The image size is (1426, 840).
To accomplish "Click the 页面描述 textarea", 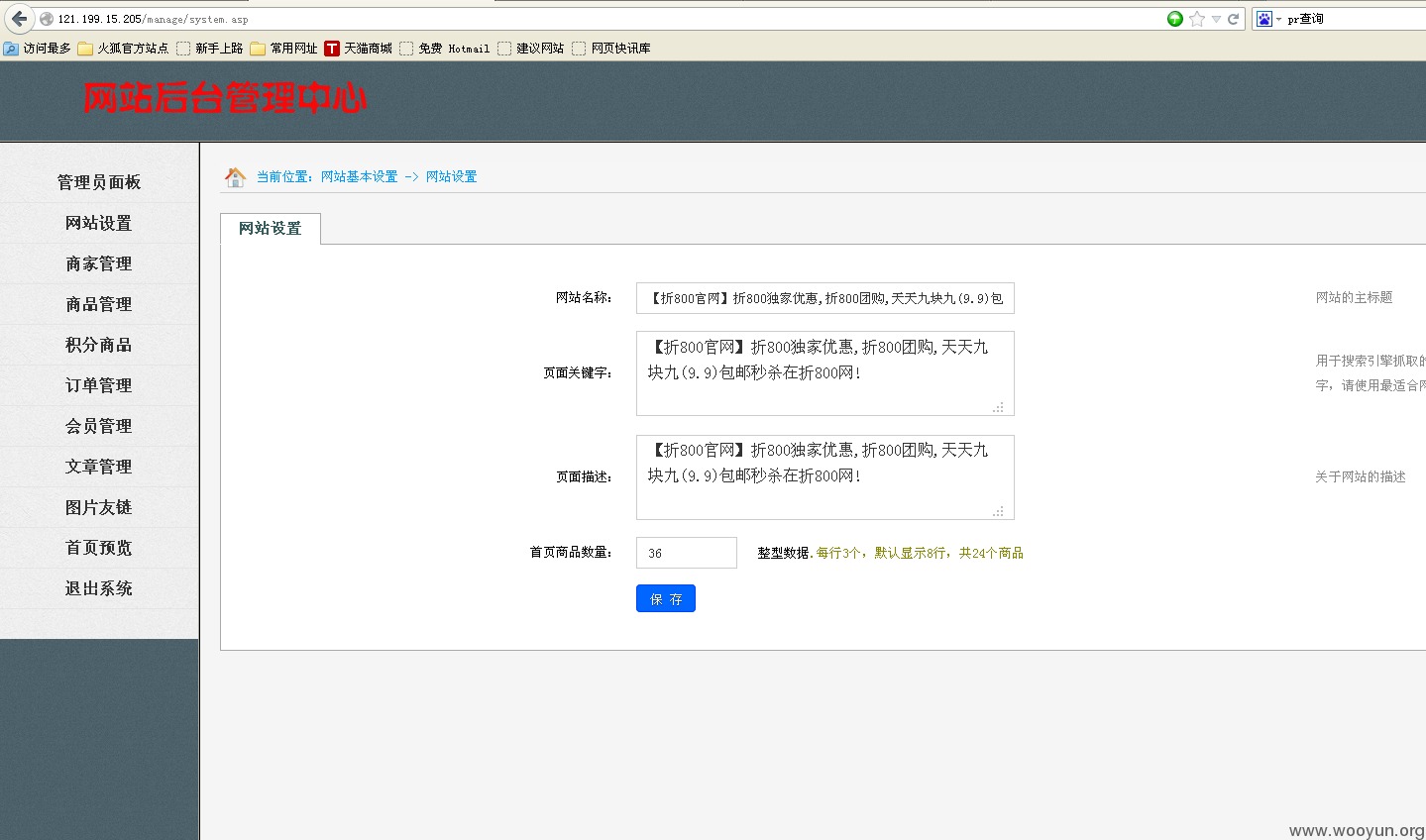I will point(824,477).
